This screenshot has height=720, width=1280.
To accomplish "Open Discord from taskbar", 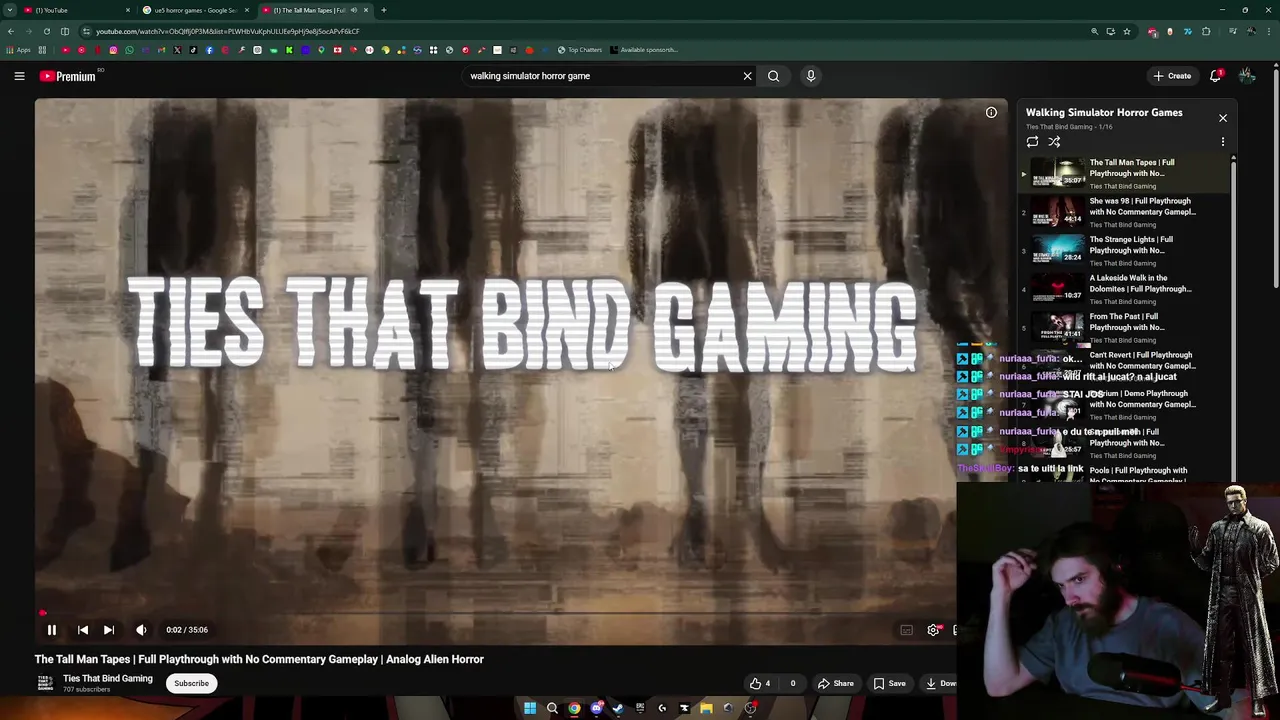I will point(596,708).
